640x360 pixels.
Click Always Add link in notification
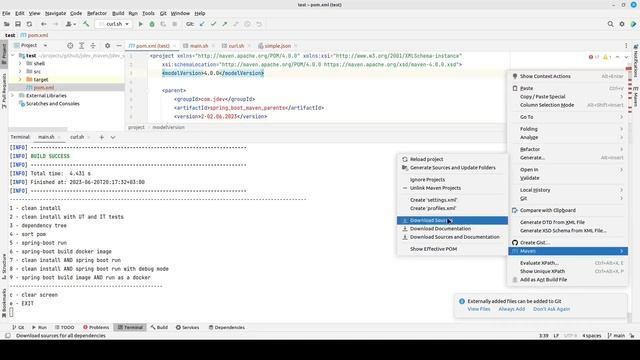point(511,309)
